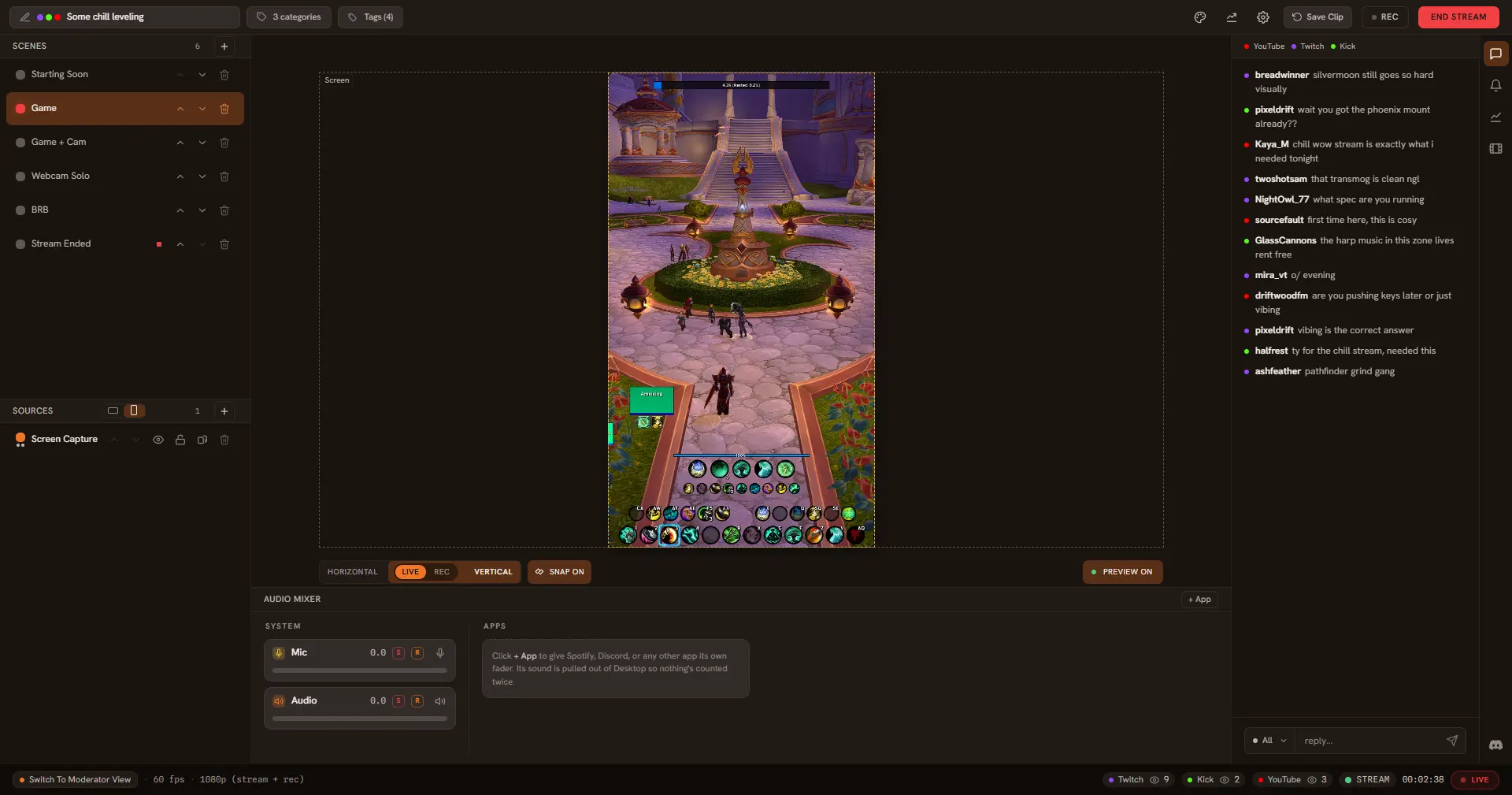This screenshot has height=795, width=1512.
Task: Click Switch To Moderator View
Action: pos(76,780)
